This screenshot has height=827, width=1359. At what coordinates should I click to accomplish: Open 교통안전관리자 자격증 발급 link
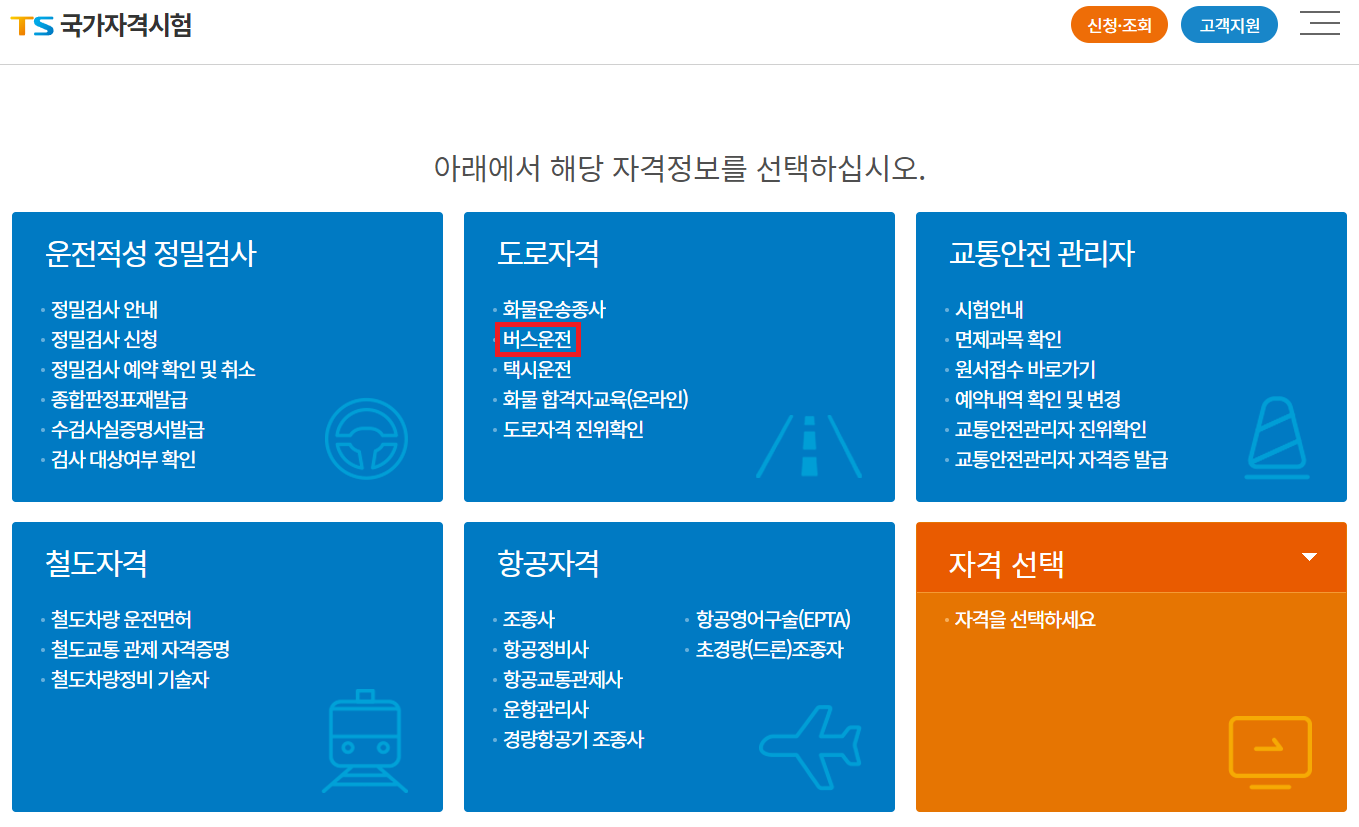(1061, 460)
